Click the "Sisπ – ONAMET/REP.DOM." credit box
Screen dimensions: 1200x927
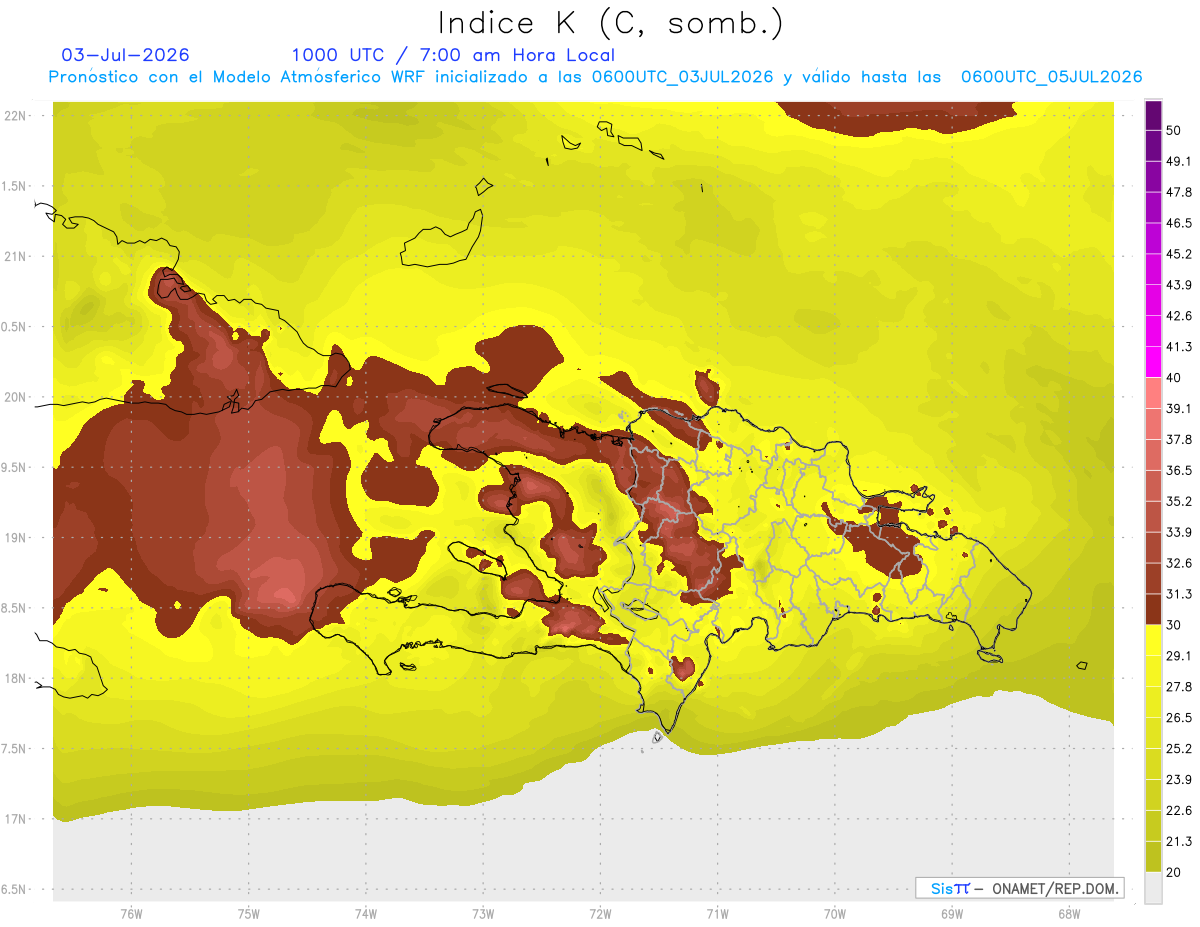pos(1019,888)
